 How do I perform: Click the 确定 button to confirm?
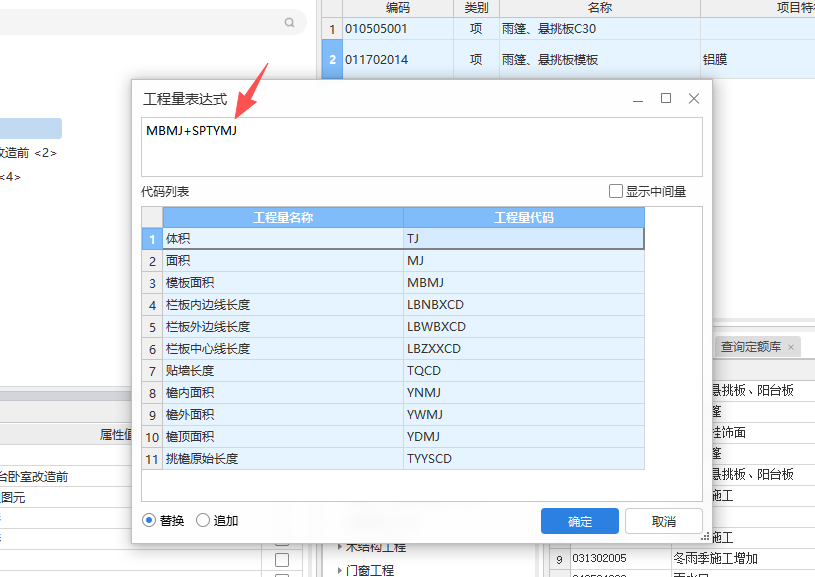point(580,521)
